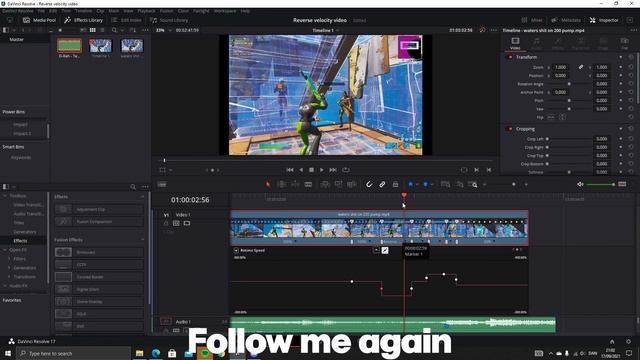Disable the Video 1 track
The width and height of the screenshot is (640, 360).
[187, 223]
